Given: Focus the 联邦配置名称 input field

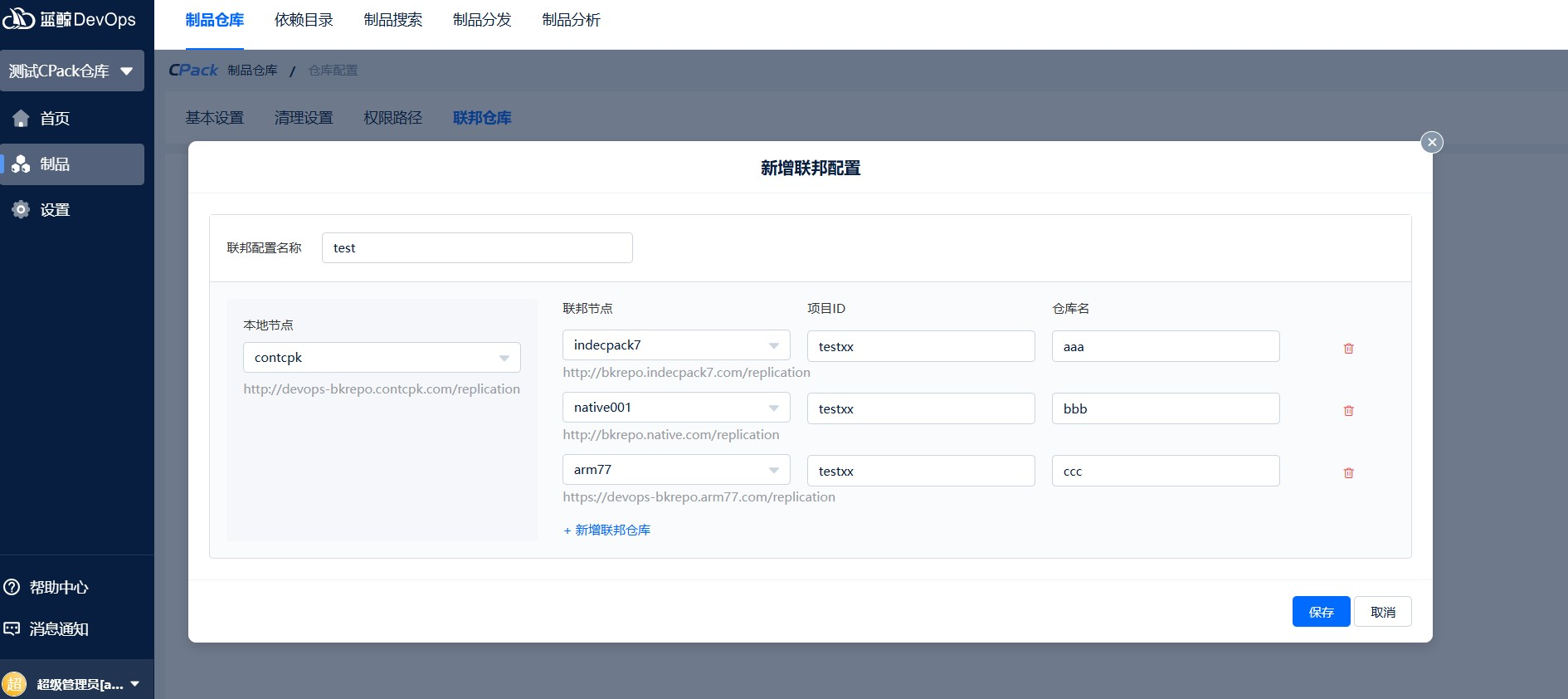Looking at the screenshot, I should (x=477, y=248).
